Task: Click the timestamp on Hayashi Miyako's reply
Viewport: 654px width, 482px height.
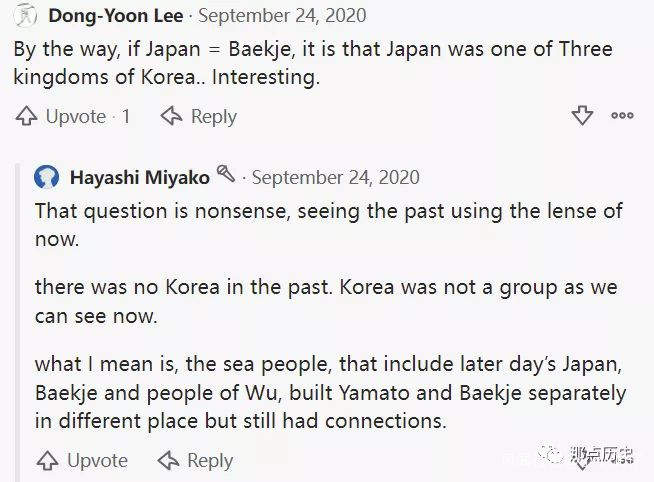Action: [335, 178]
